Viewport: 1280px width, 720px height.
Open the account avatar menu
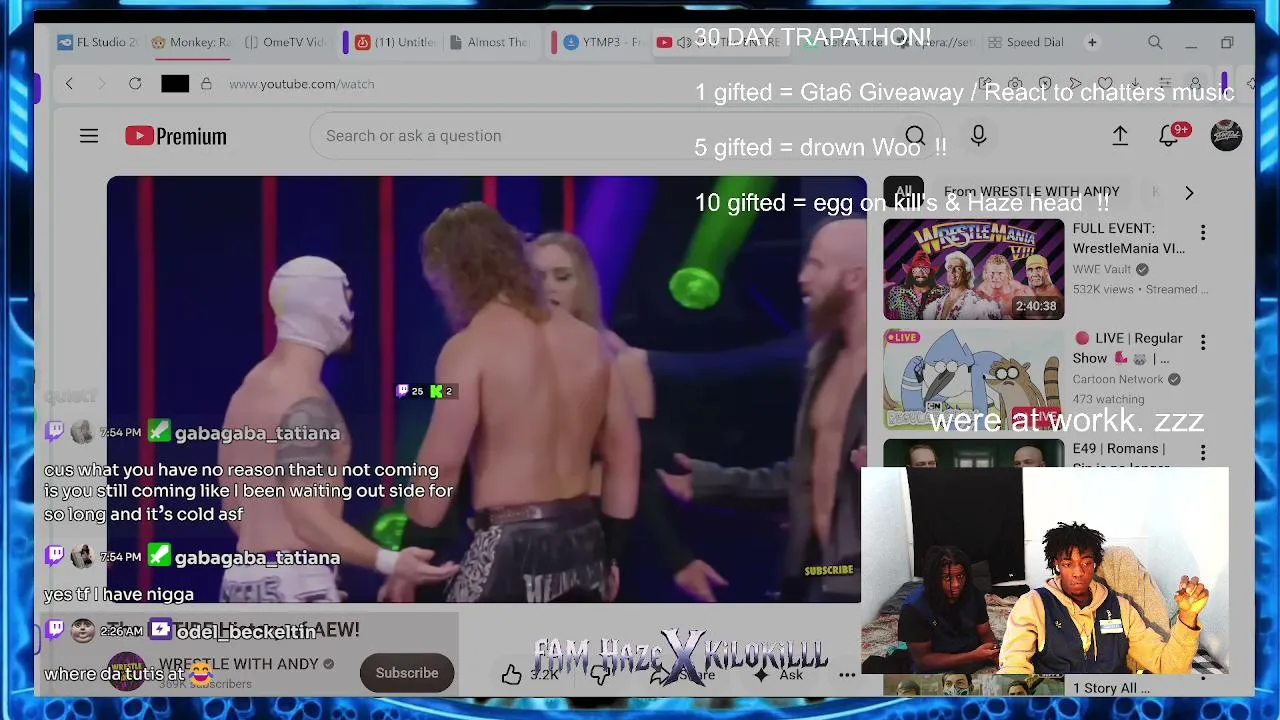(1226, 136)
